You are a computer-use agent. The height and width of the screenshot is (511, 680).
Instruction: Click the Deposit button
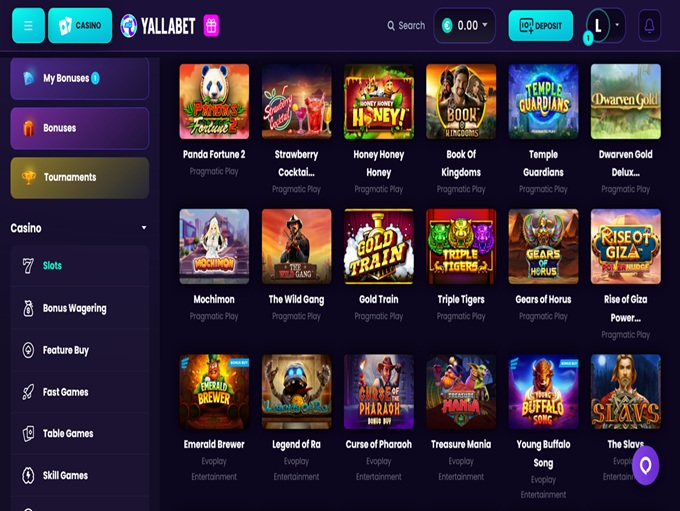[x=540, y=26]
